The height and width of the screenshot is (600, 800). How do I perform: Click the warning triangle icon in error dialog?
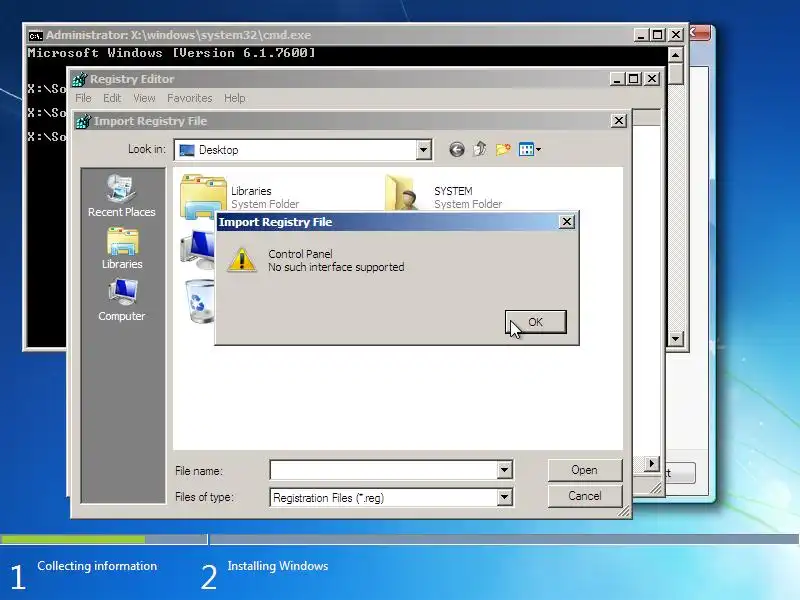coord(242,260)
